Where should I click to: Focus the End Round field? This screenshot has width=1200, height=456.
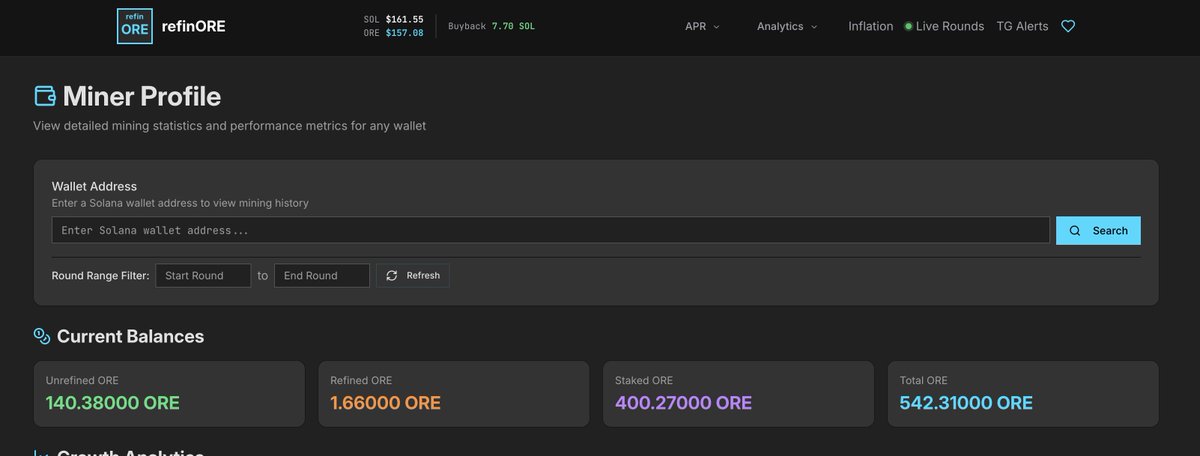322,275
